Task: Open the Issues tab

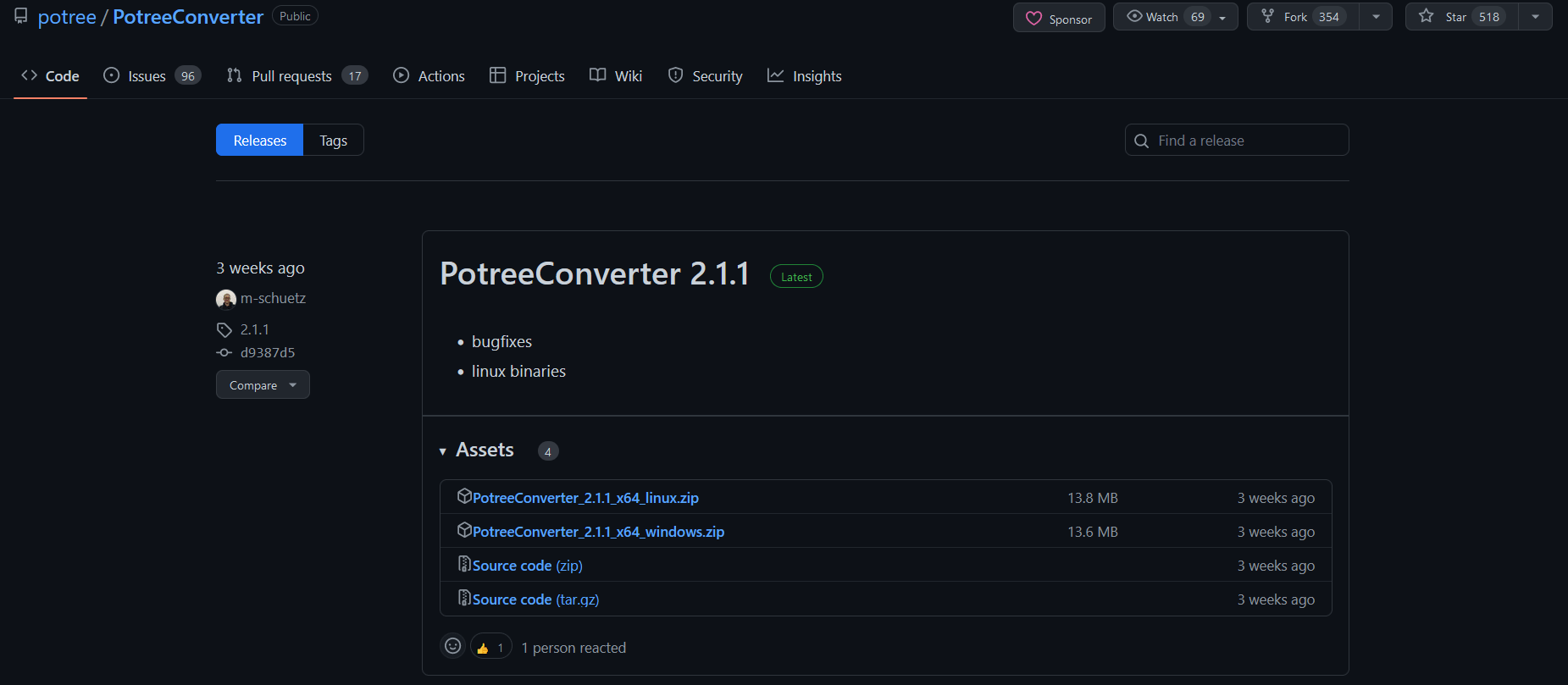Action: pyautogui.click(x=152, y=76)
